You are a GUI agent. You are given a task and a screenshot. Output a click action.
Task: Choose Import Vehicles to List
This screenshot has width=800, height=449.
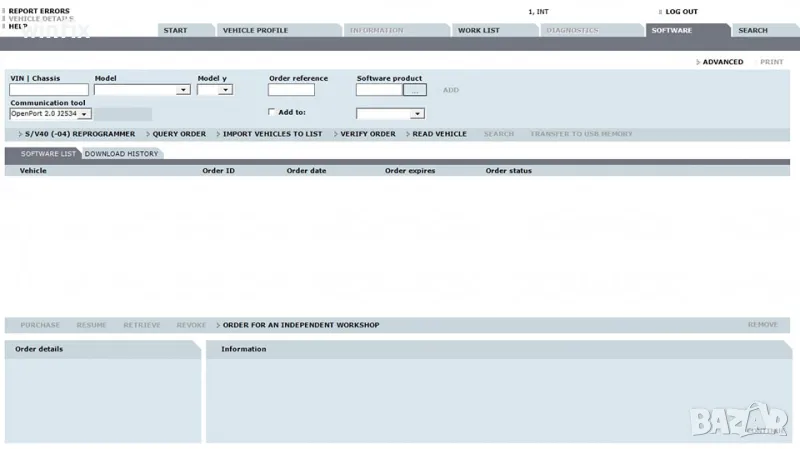[x=272, y=134]
